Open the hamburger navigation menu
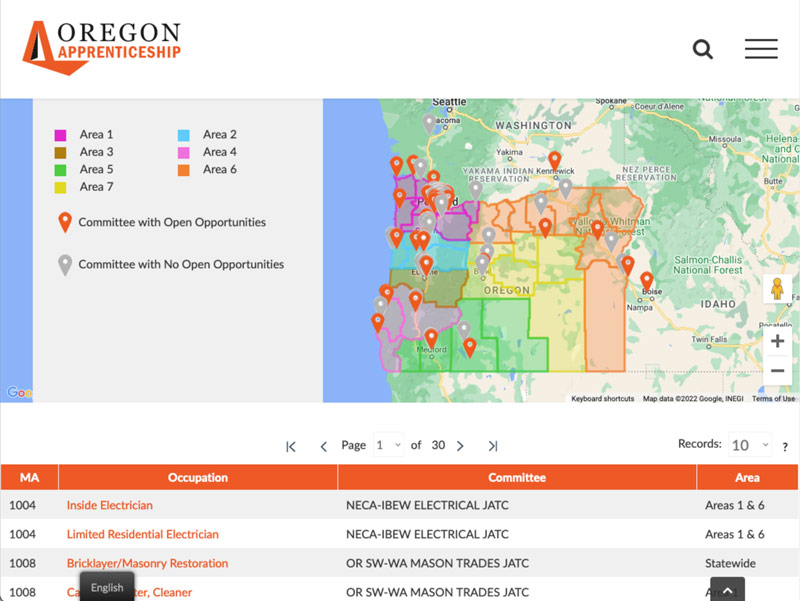Screen dimensions: 800x601 (761, 49)
